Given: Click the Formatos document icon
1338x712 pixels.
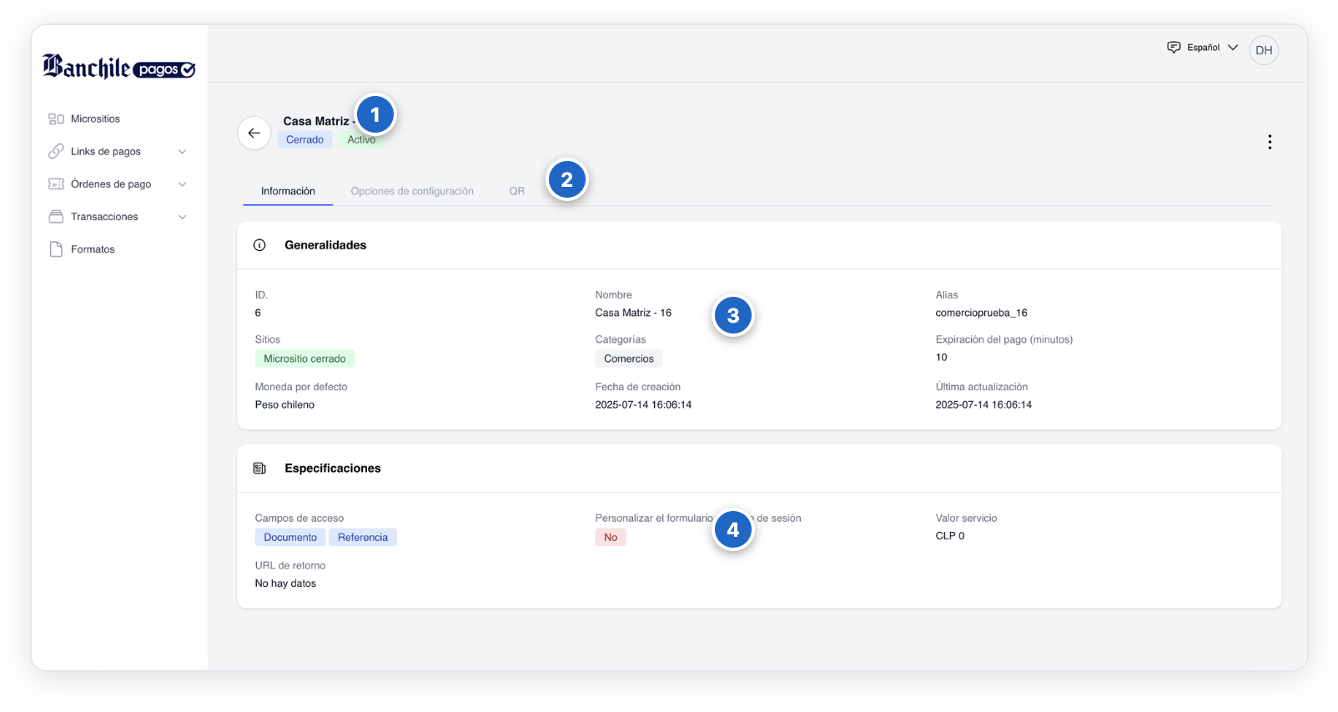Looking at the screenshot, I should [x=56, y=249].
